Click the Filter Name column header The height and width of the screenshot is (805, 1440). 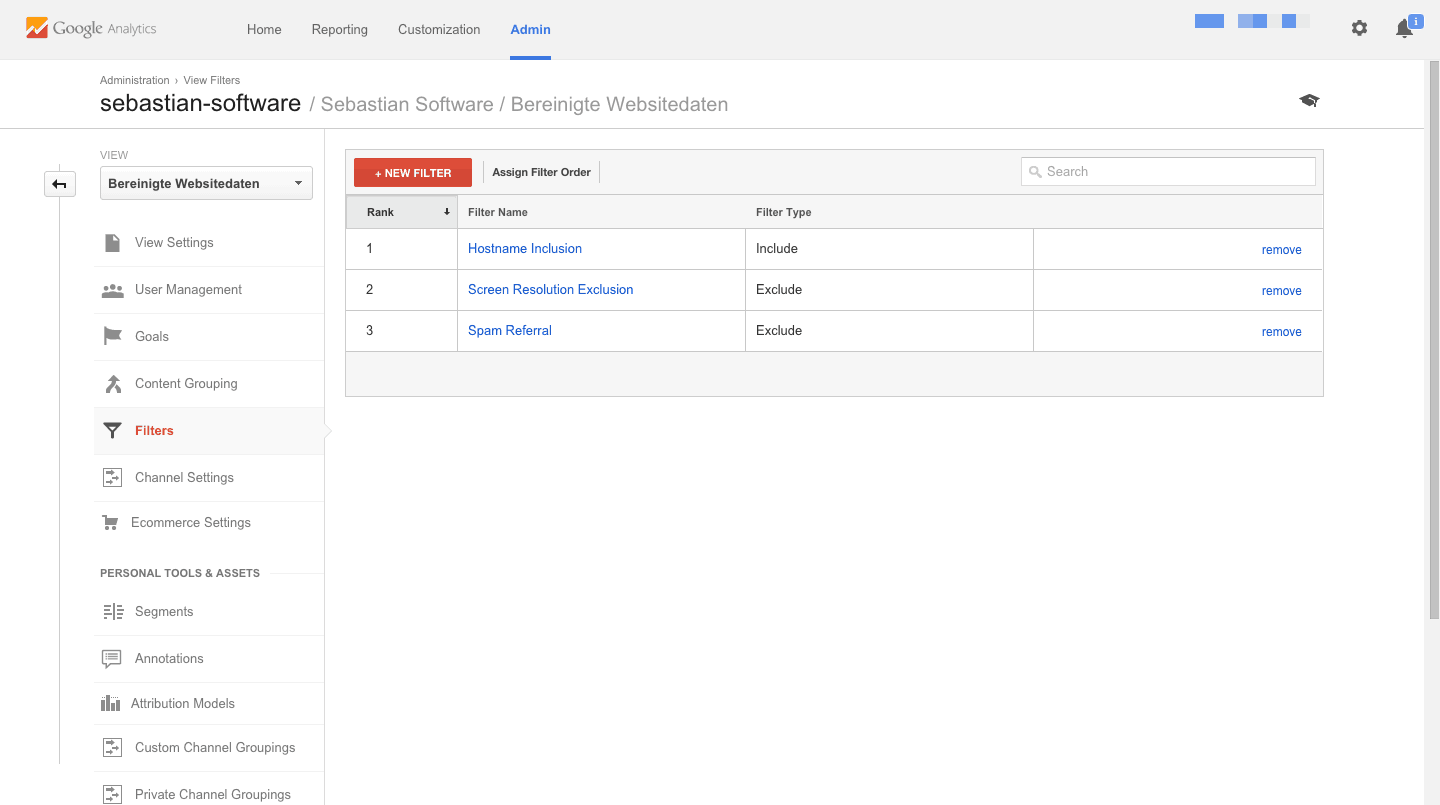coord(498,212)
